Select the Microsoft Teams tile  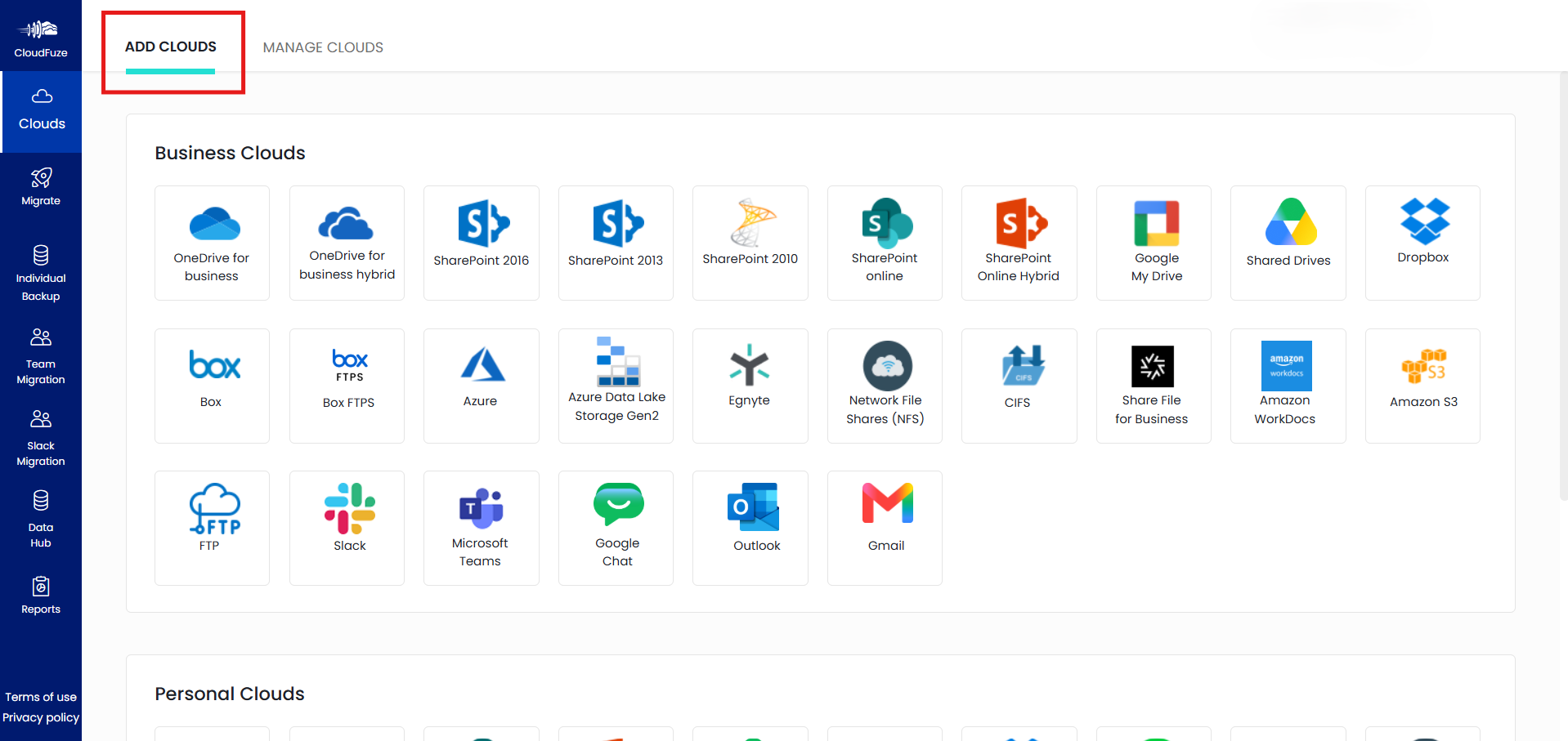[482, 528]
